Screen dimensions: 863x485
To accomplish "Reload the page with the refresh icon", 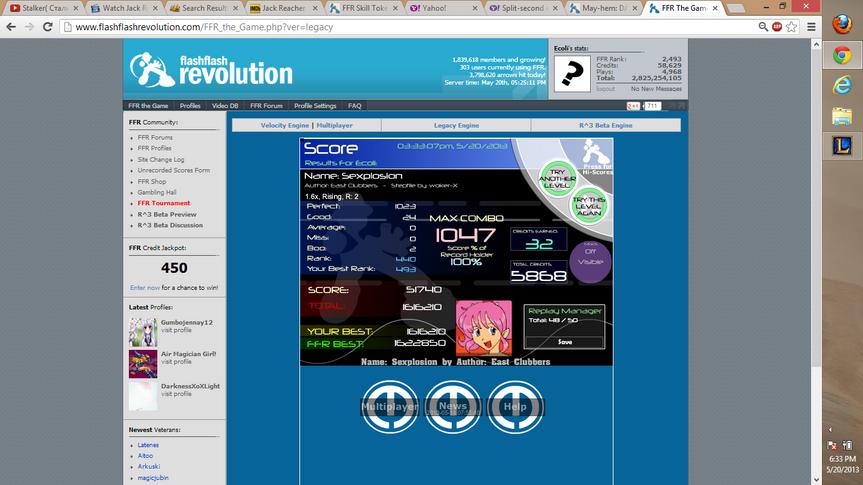I will click(47, 26).
